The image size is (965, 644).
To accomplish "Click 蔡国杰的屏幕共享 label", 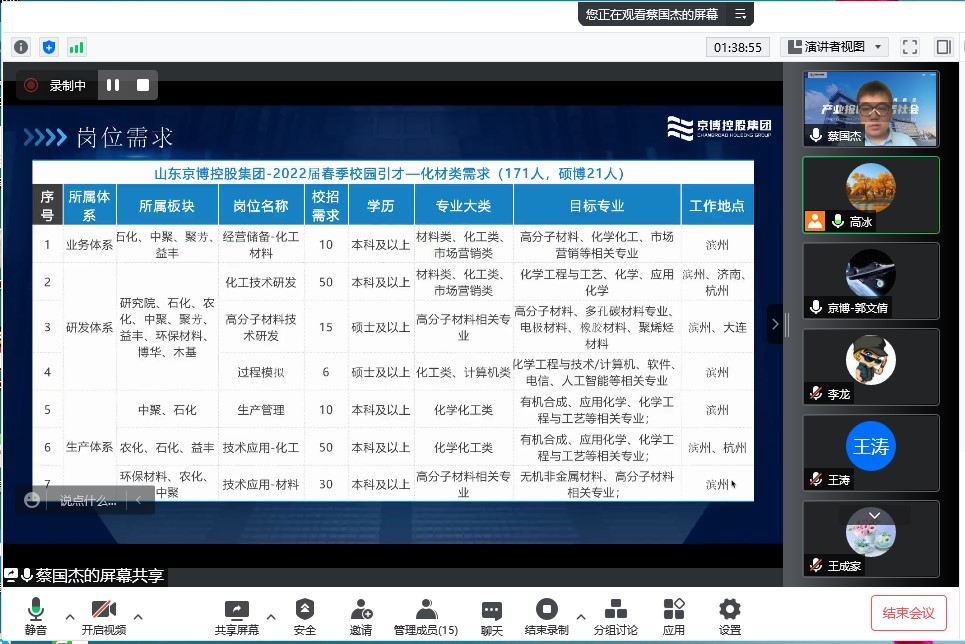I will pyautogui.click(x=100, y=576).
